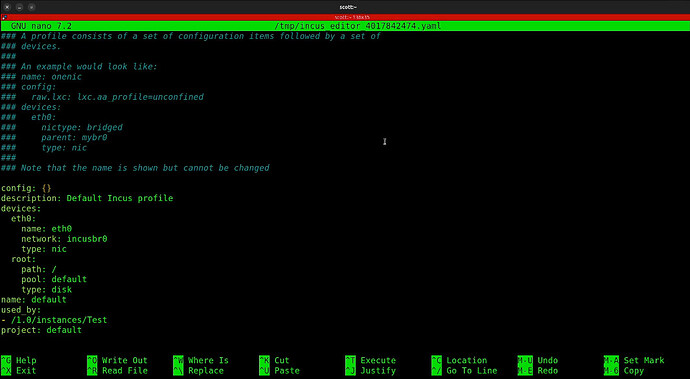Click the 'name: default' line

pos(33,299)
